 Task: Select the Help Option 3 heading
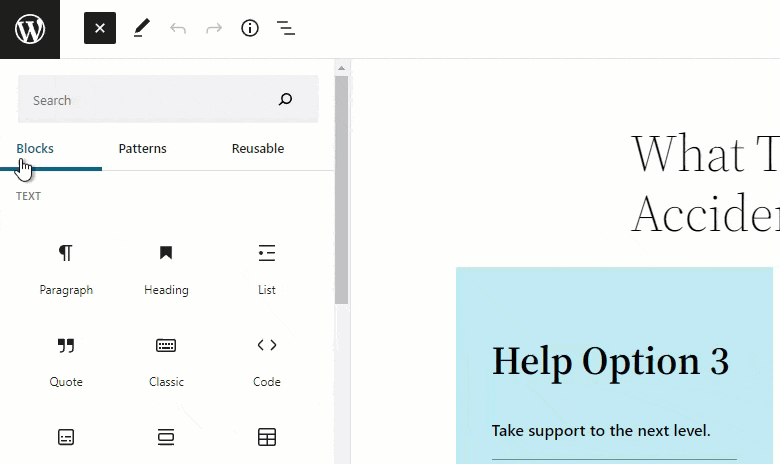pyautogui.click(x=610, y=363)
